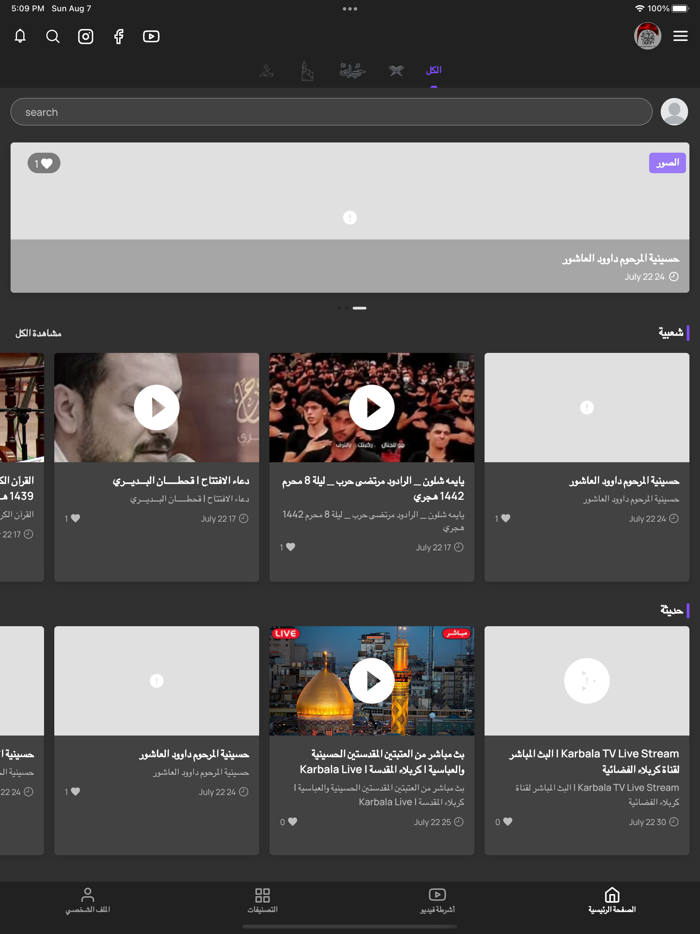Play the Karbala Live golden dome stream

click(x=372, y=680)
